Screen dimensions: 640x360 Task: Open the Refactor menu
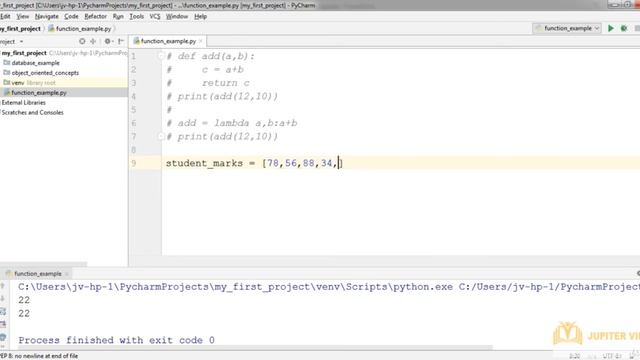(96, 16)
